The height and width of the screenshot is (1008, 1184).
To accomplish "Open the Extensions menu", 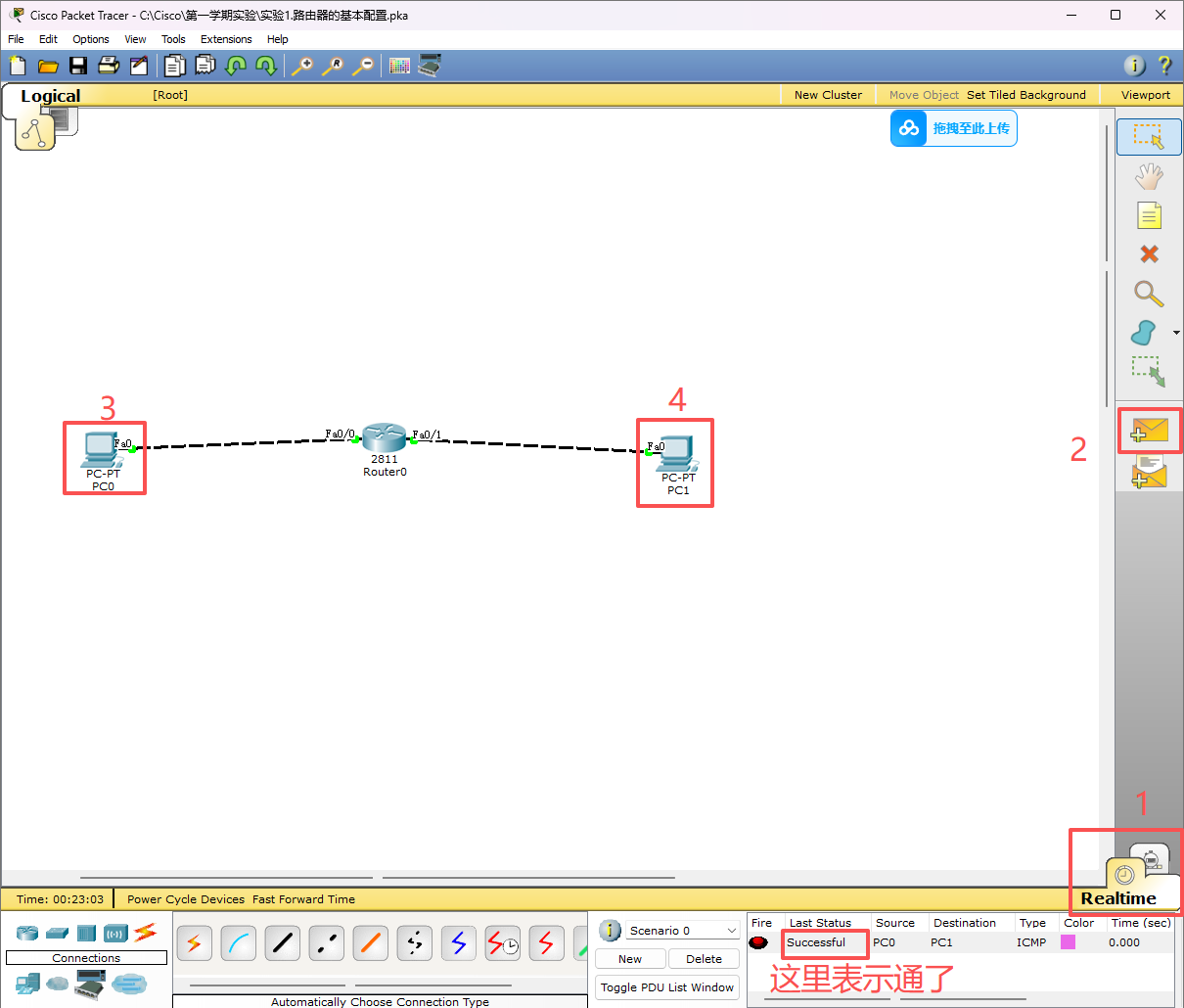I will [x=226, y=39].
